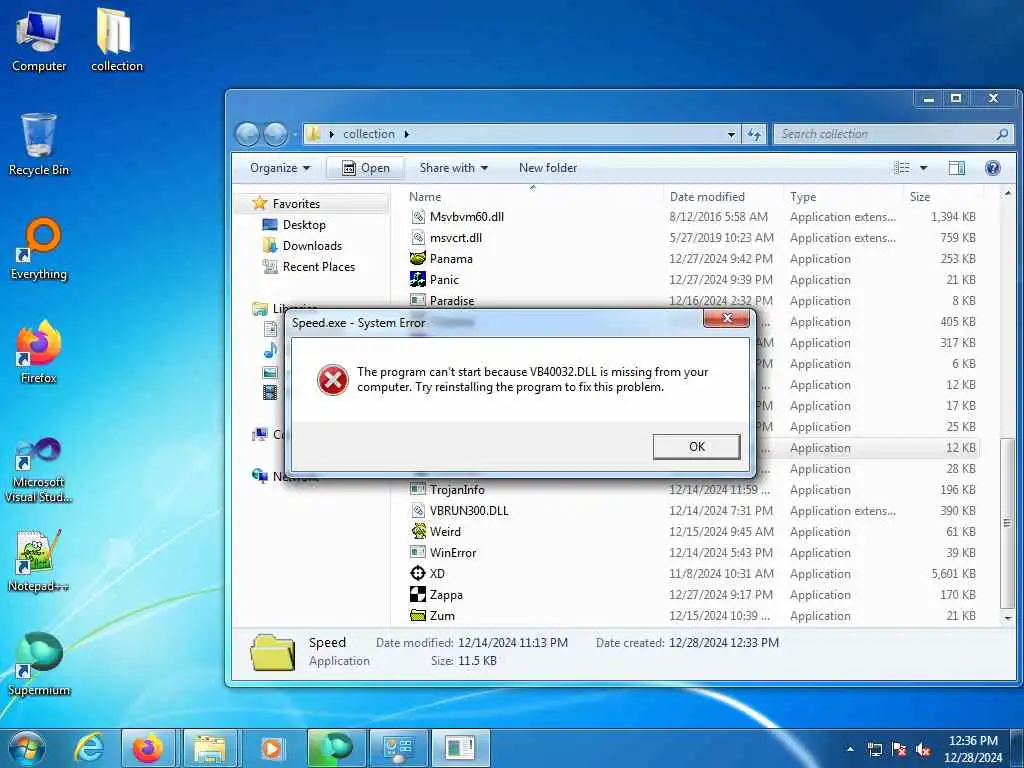Select the Supermium desktop shortcut
Image resolution: width=1024 pixels, height=768 pixels.
click(x=39, y=664)
